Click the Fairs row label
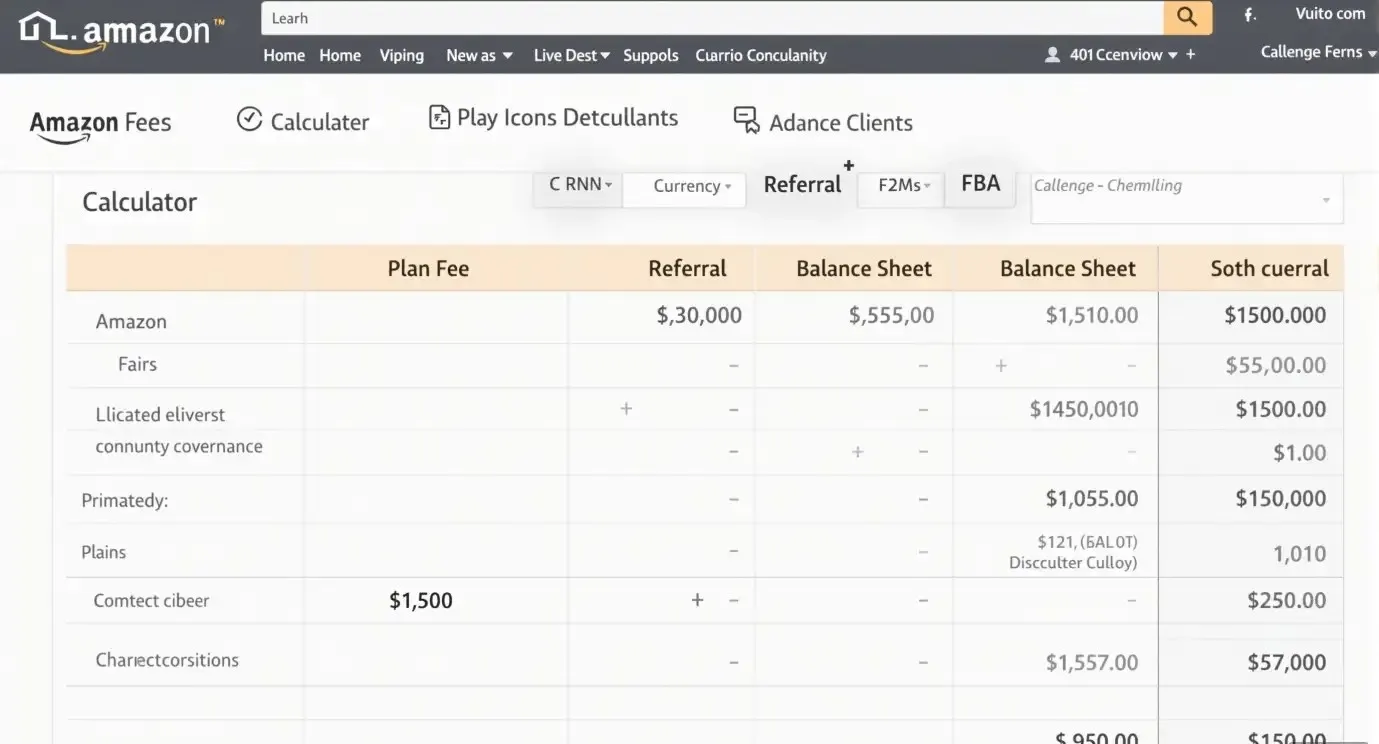 pos(137,364)
